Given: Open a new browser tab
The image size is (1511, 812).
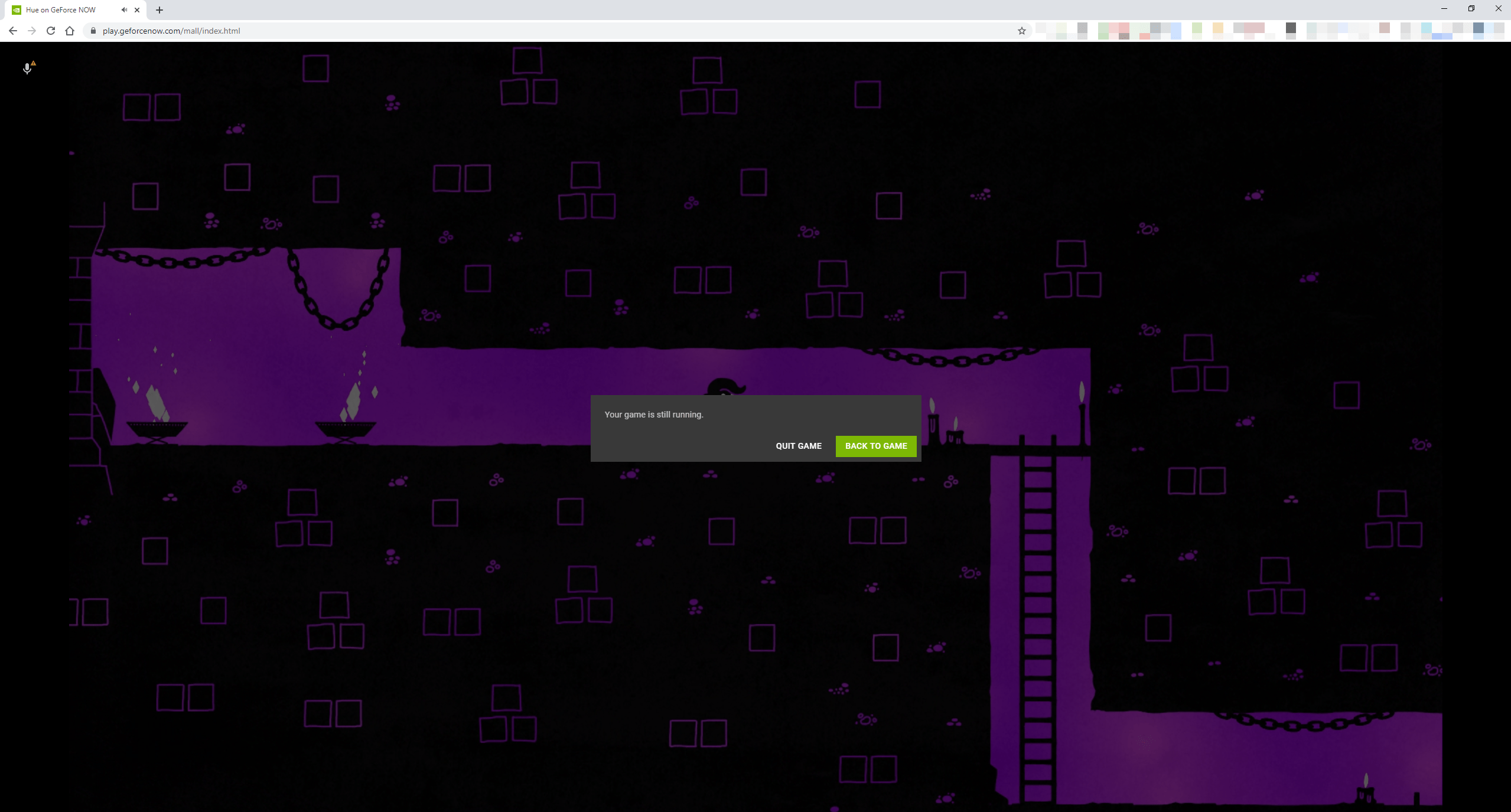Looking at the screenshot, I should point(159,9).
